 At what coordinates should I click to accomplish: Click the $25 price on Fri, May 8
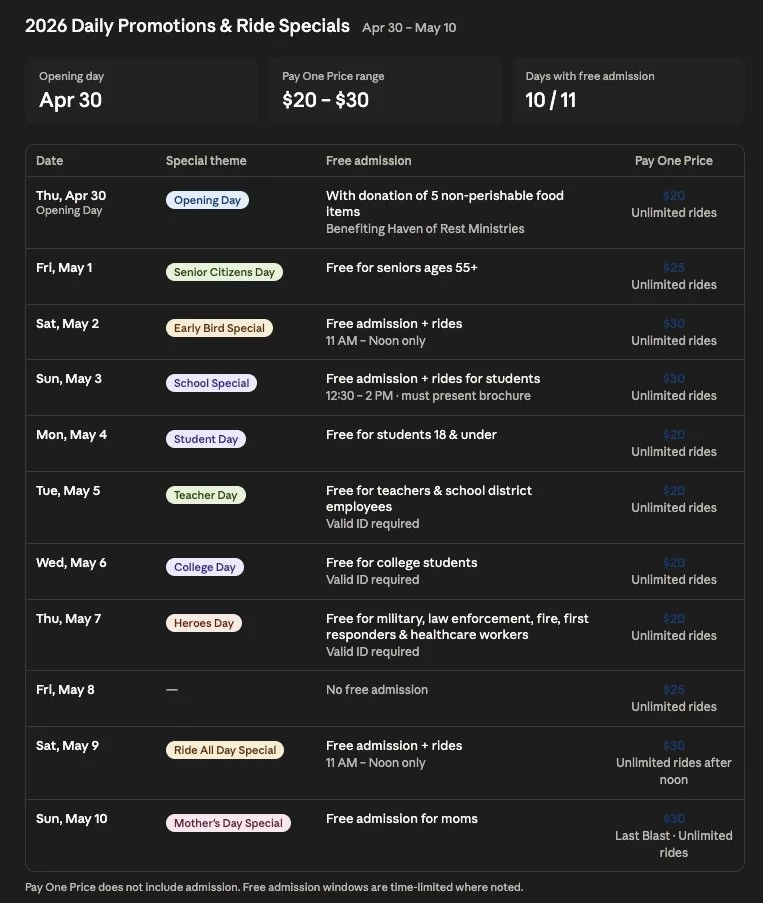pos(674,690)
